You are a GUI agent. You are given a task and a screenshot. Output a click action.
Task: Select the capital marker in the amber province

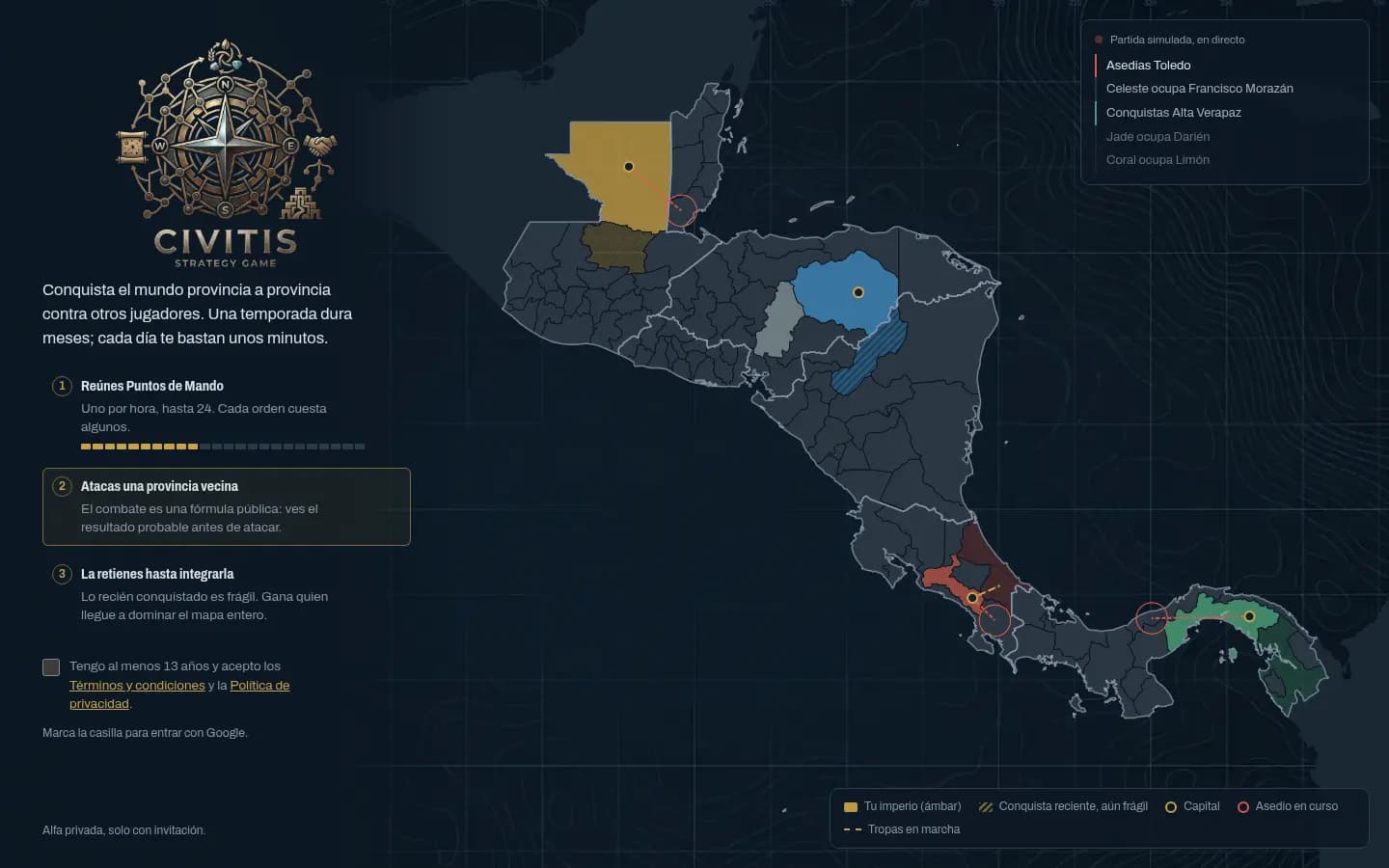[629, 167]
